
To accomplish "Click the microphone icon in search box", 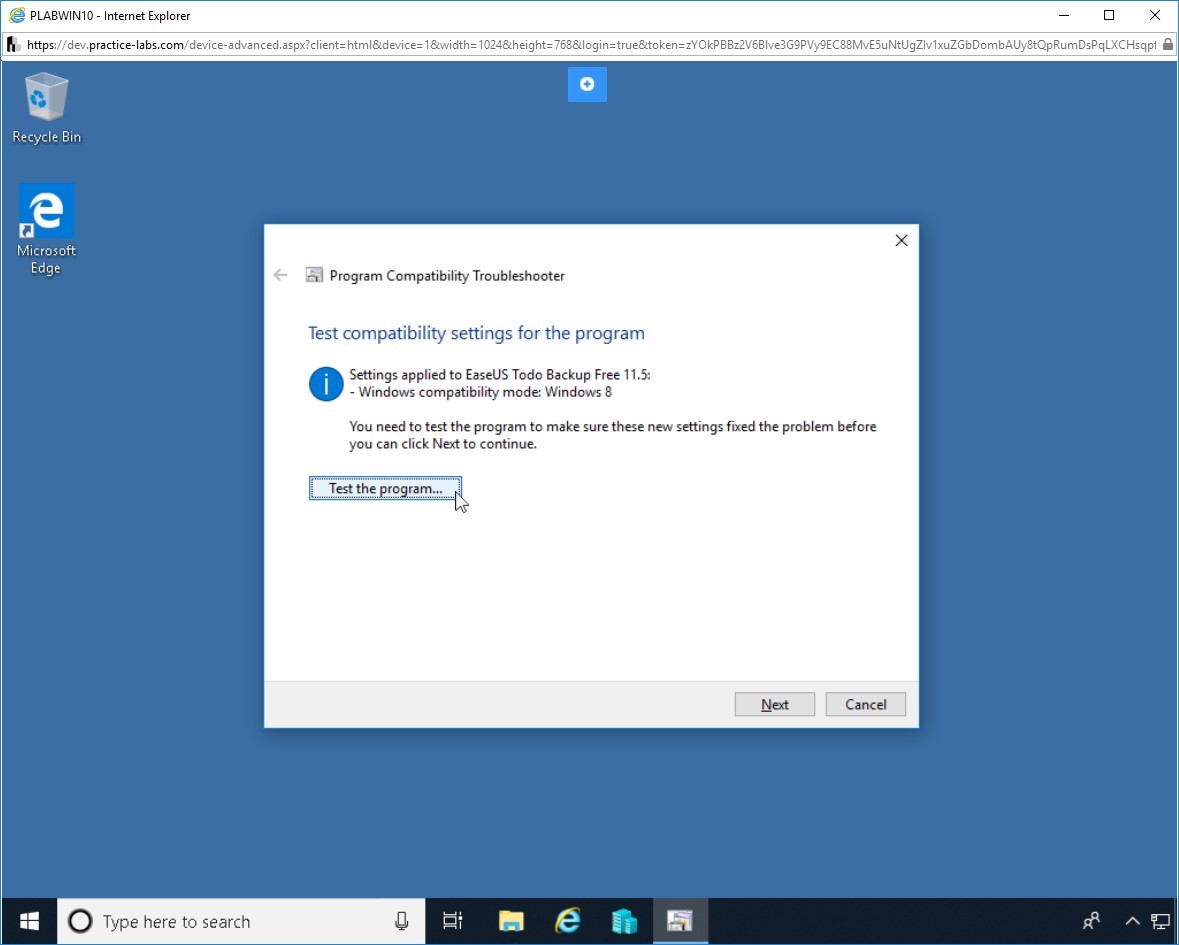I will point(402,921).
